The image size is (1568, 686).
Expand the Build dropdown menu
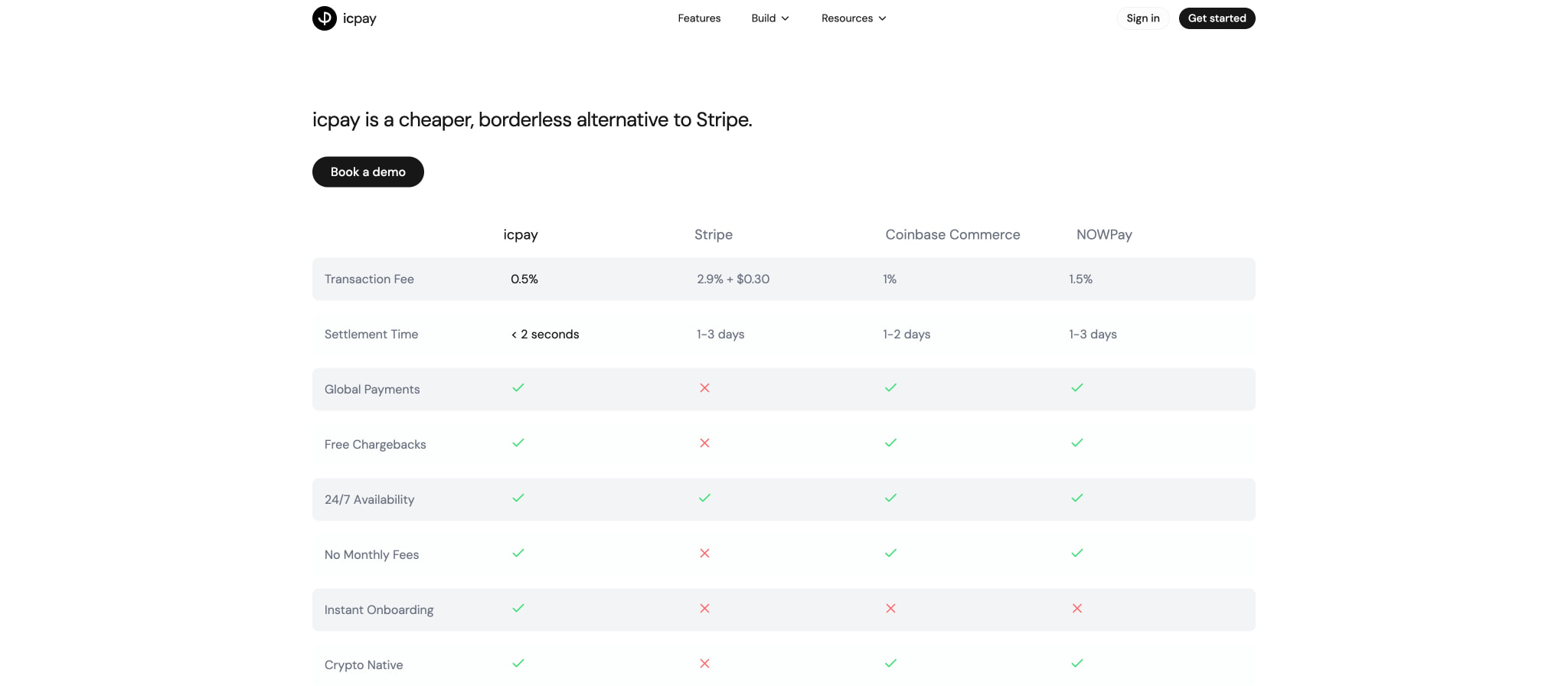(x=770, y=18)
